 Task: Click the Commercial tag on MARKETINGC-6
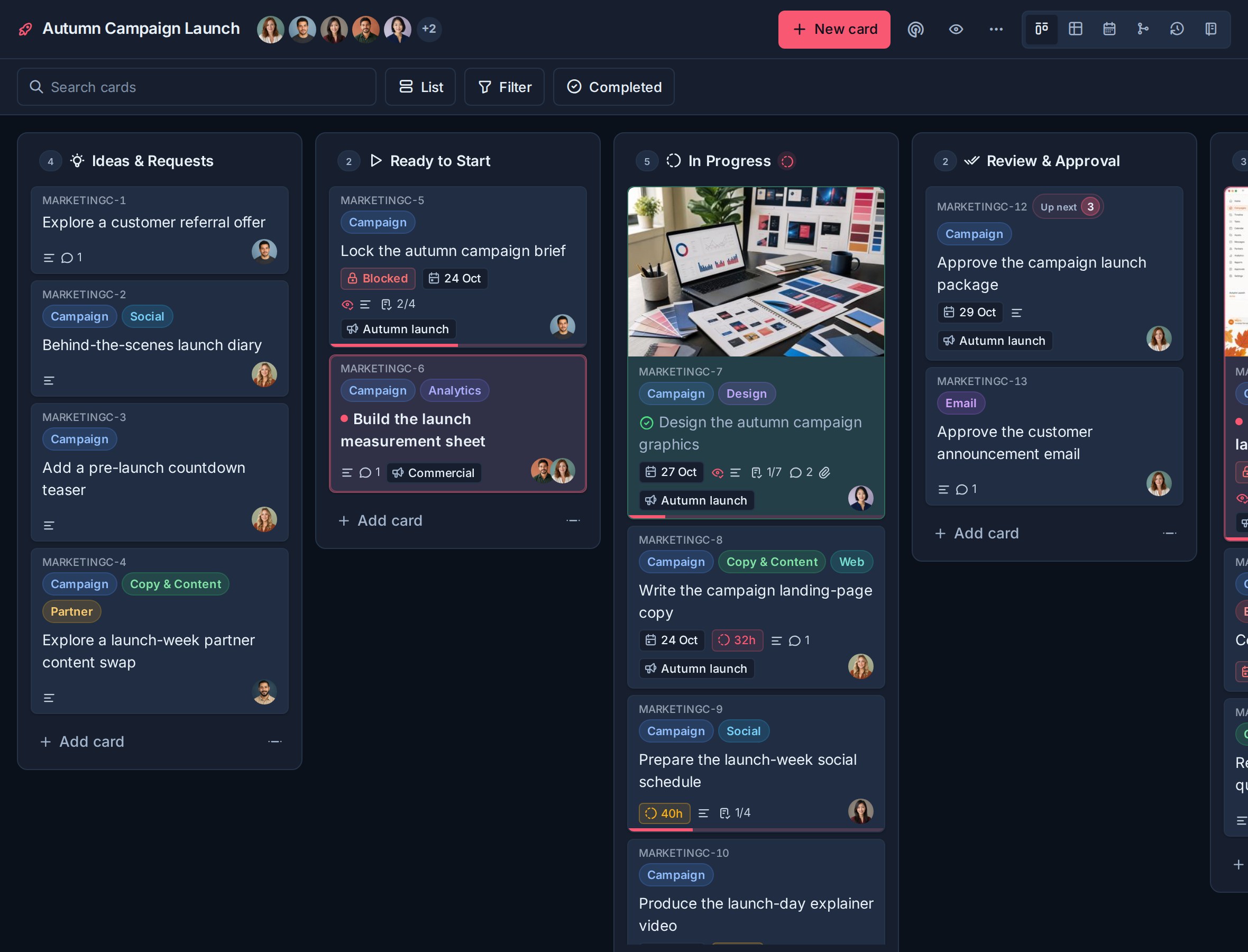click(x=434, y=473)
